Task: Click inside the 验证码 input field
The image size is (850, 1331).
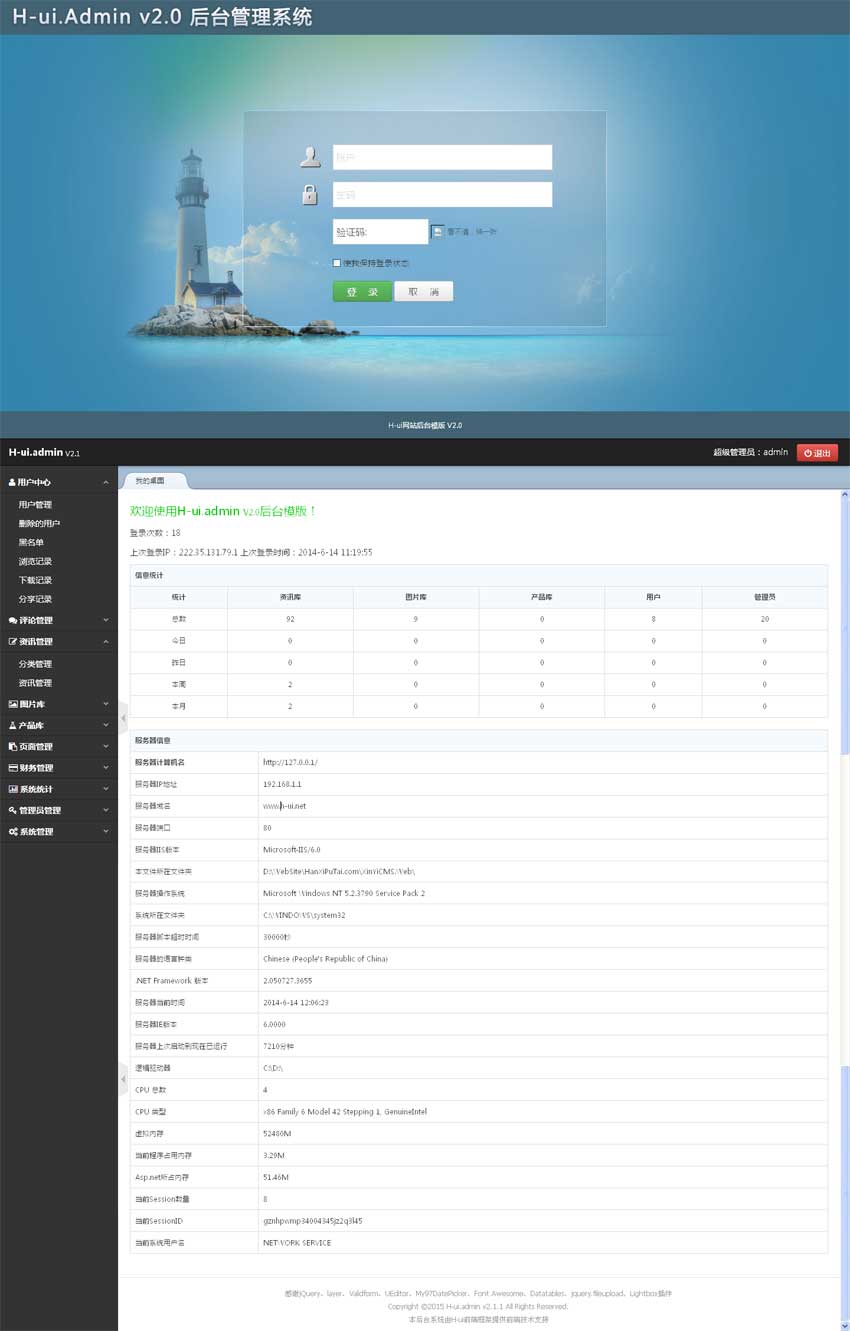Action: (x=380, y=231)
